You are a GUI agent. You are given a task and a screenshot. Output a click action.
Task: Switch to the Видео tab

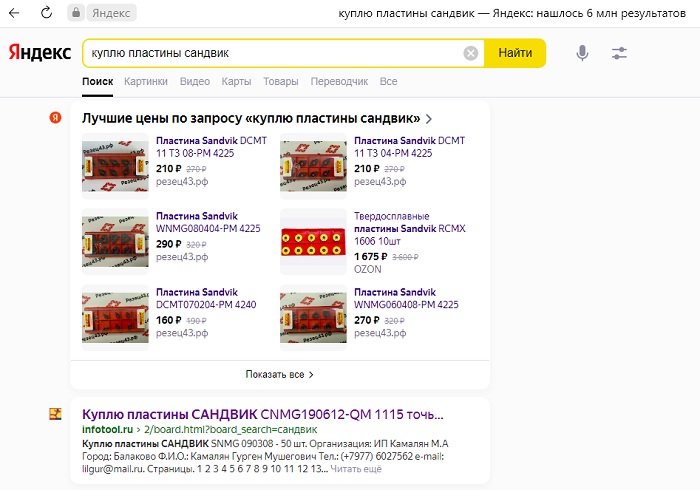tap(195, 82)
